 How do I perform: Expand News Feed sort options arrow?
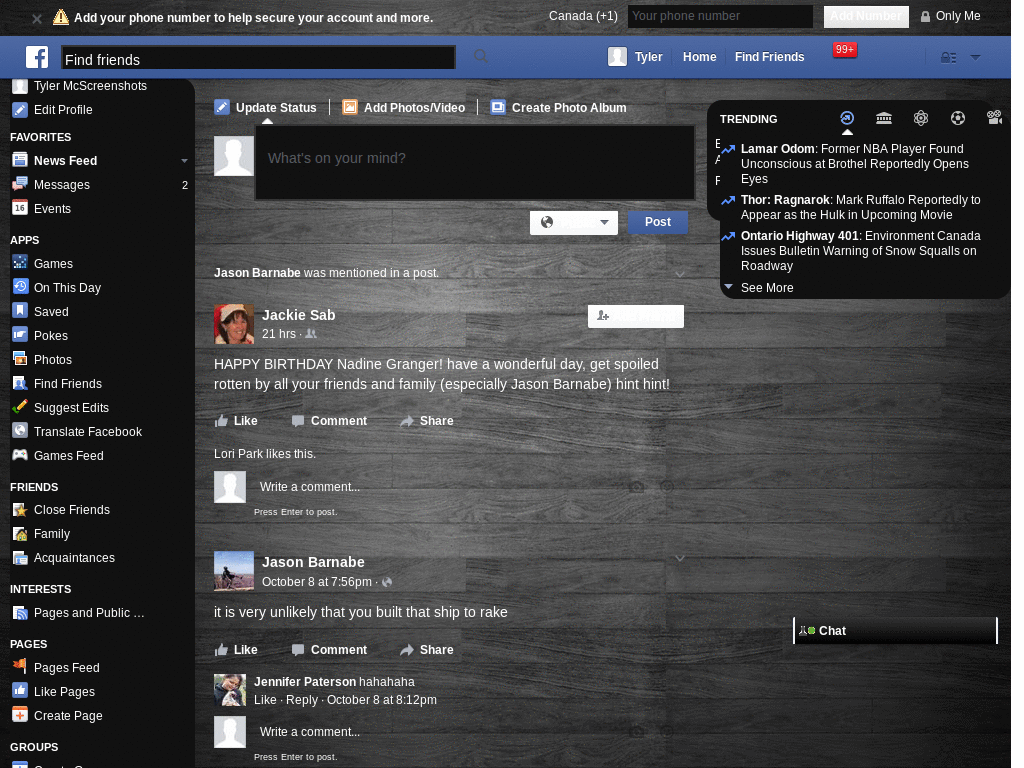[x=184, y=161]
